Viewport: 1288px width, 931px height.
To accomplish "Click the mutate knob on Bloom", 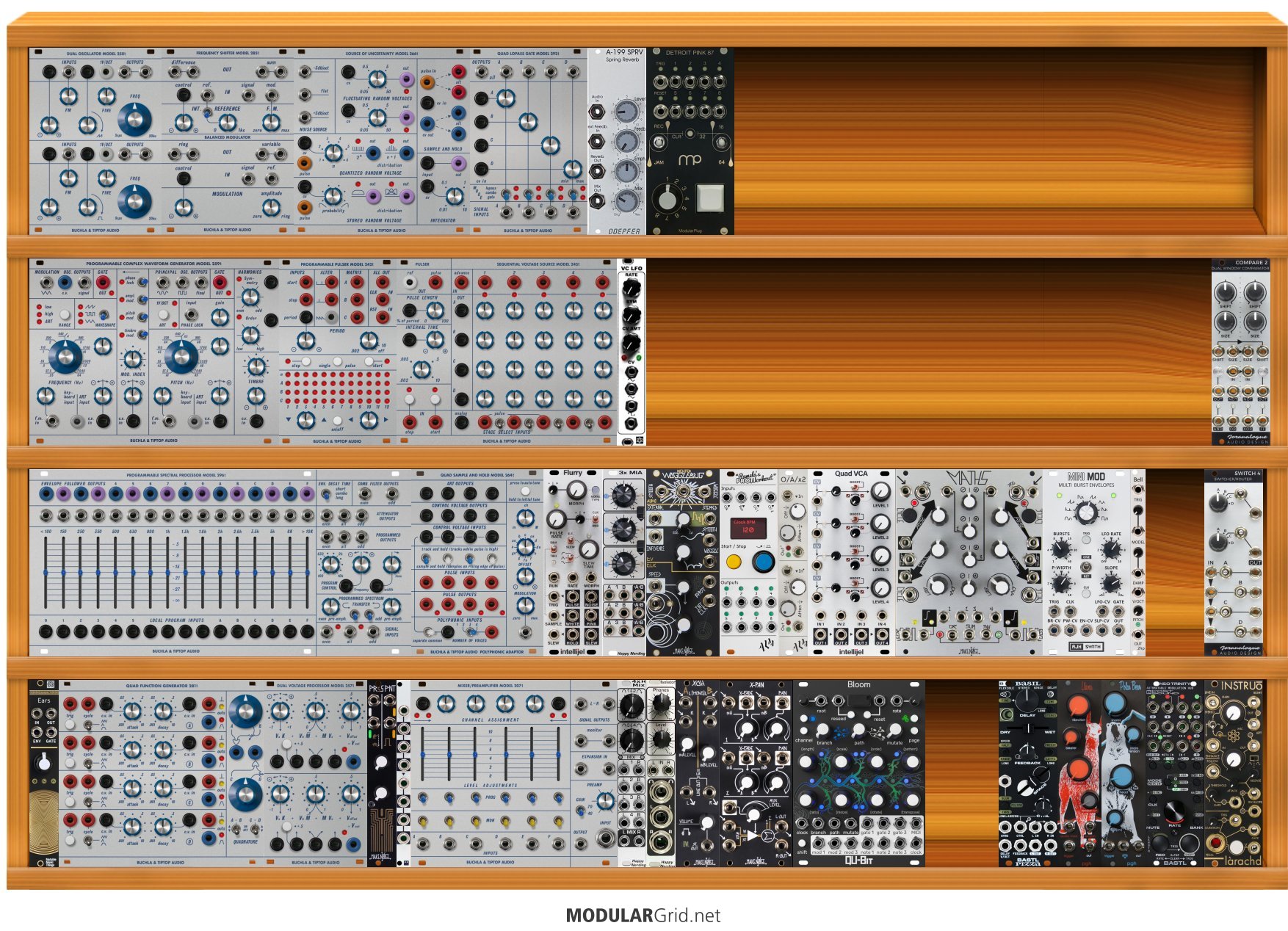I will coord(894,730).
